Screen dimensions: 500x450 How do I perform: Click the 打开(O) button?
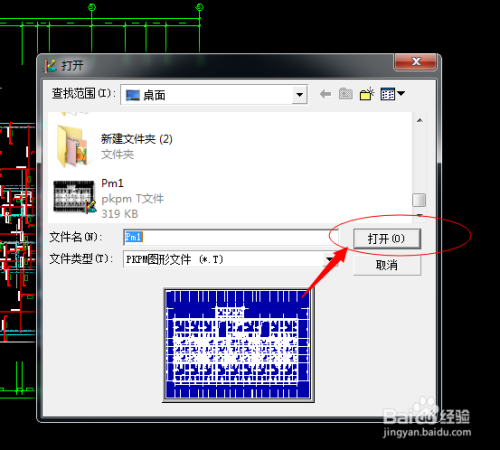[387, 239]
